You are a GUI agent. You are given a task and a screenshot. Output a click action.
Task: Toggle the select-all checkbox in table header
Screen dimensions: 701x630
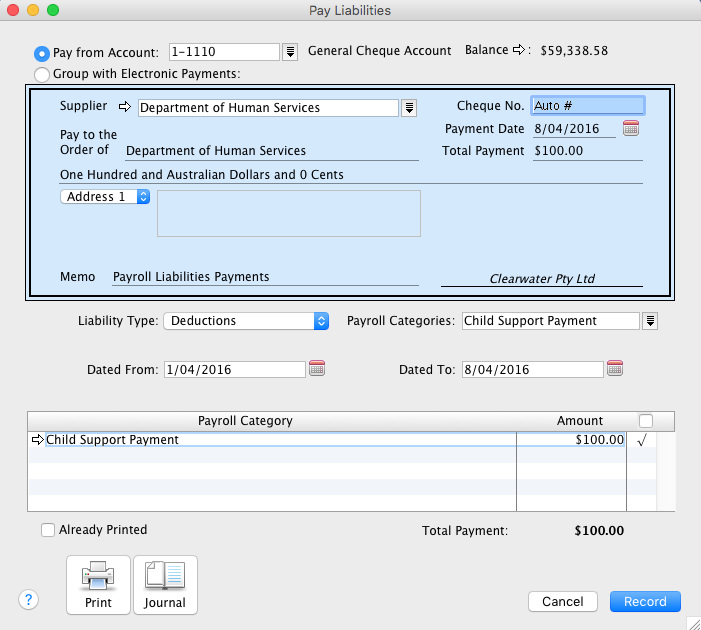coord(646,421)
